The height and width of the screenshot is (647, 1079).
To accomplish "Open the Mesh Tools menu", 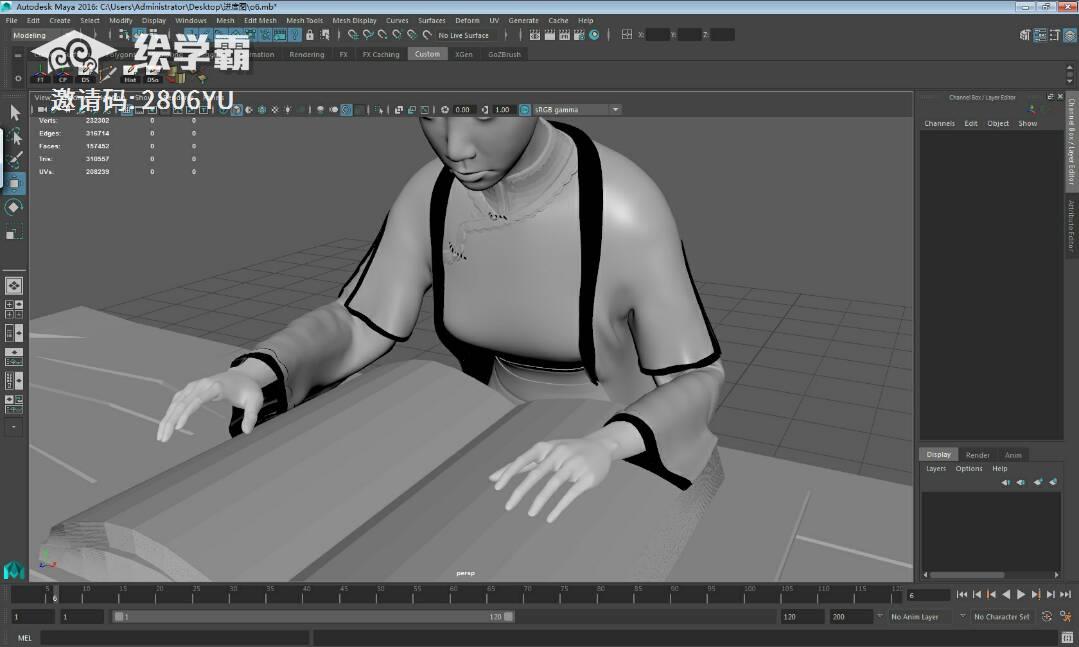I will [x=304, y=21].
